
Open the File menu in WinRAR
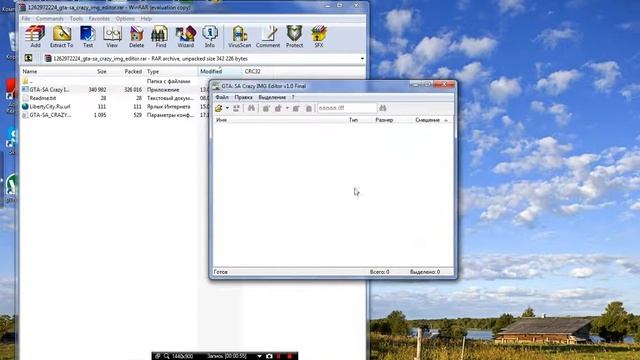click(x=26, y=19)
